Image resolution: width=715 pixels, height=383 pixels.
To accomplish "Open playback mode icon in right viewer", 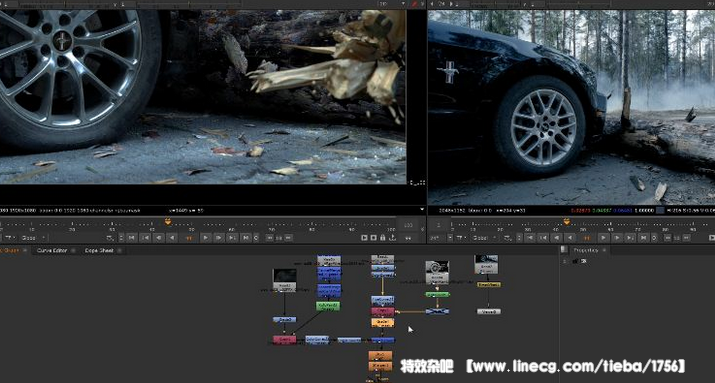I will (508, 238).
